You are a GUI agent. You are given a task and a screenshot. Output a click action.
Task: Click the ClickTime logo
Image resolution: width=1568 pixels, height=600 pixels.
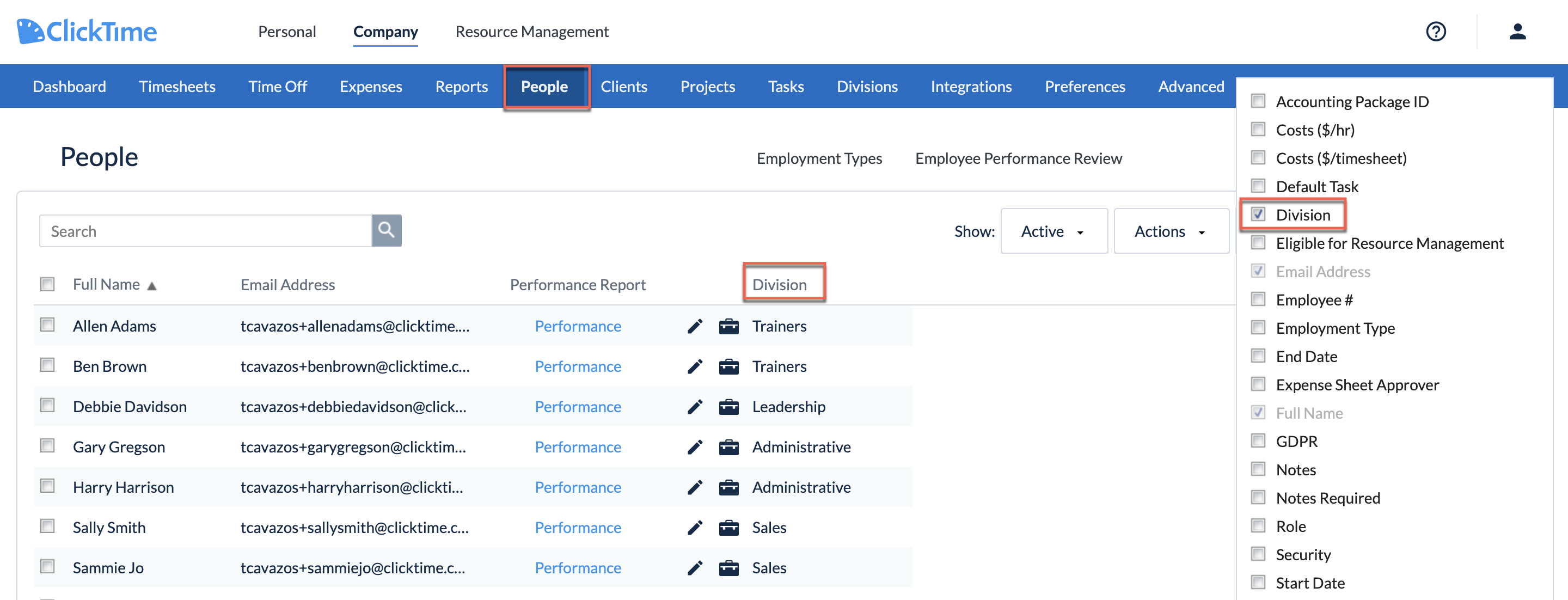tap(87, 32)
